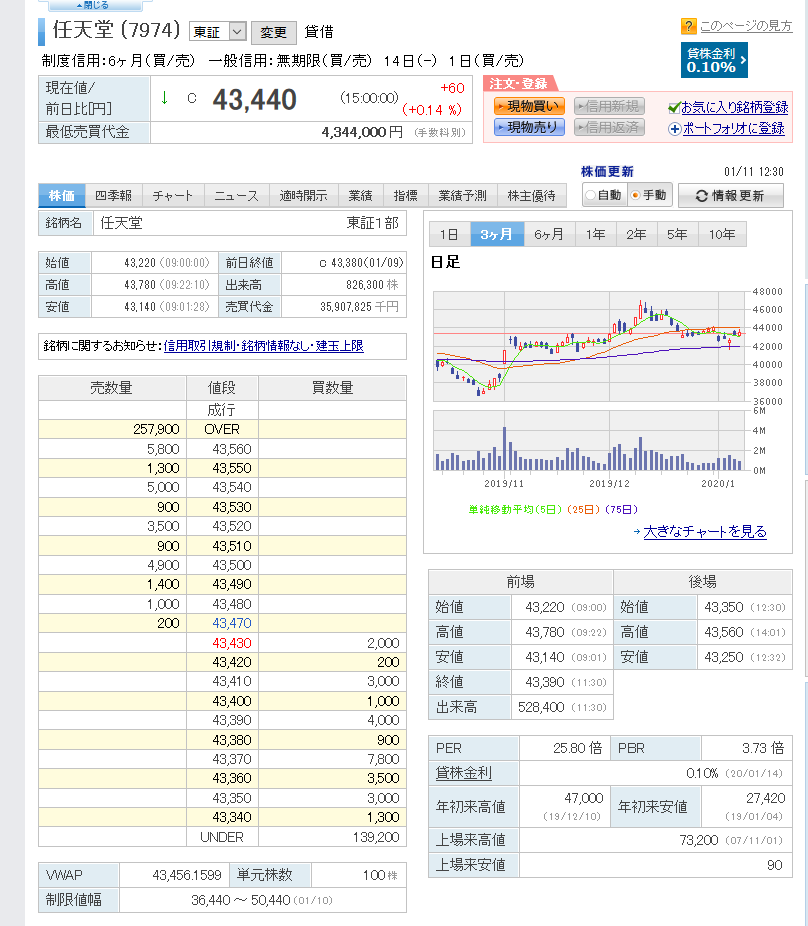The image size is (808, 926).
Task: Click the daily candlestick price chart
Action: point(589,346)
